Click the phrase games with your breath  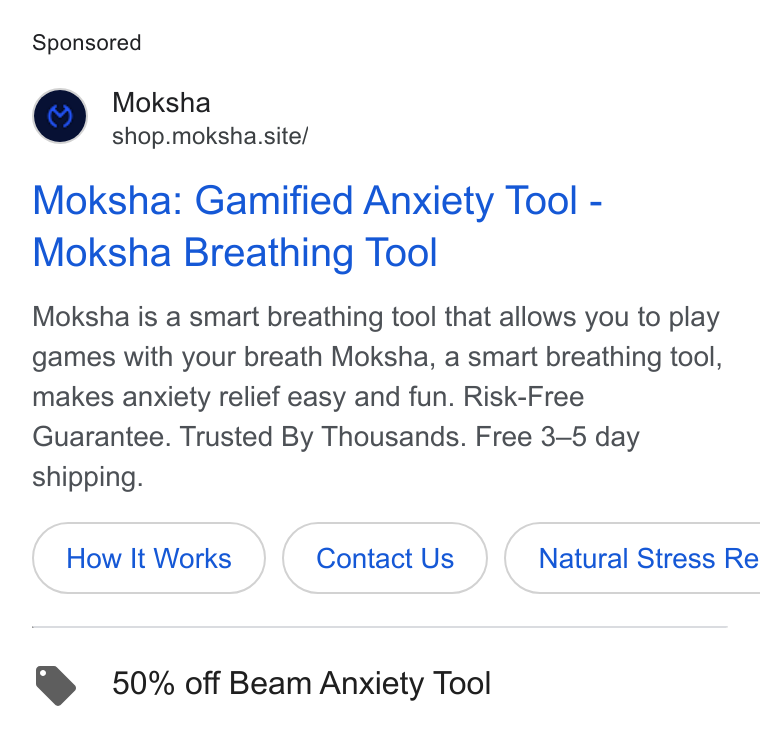point(177,357)
